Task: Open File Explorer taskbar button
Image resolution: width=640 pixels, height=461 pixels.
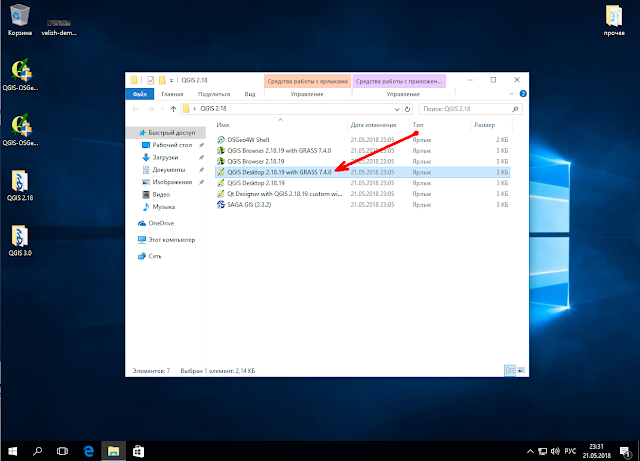Action: (113, 451)
